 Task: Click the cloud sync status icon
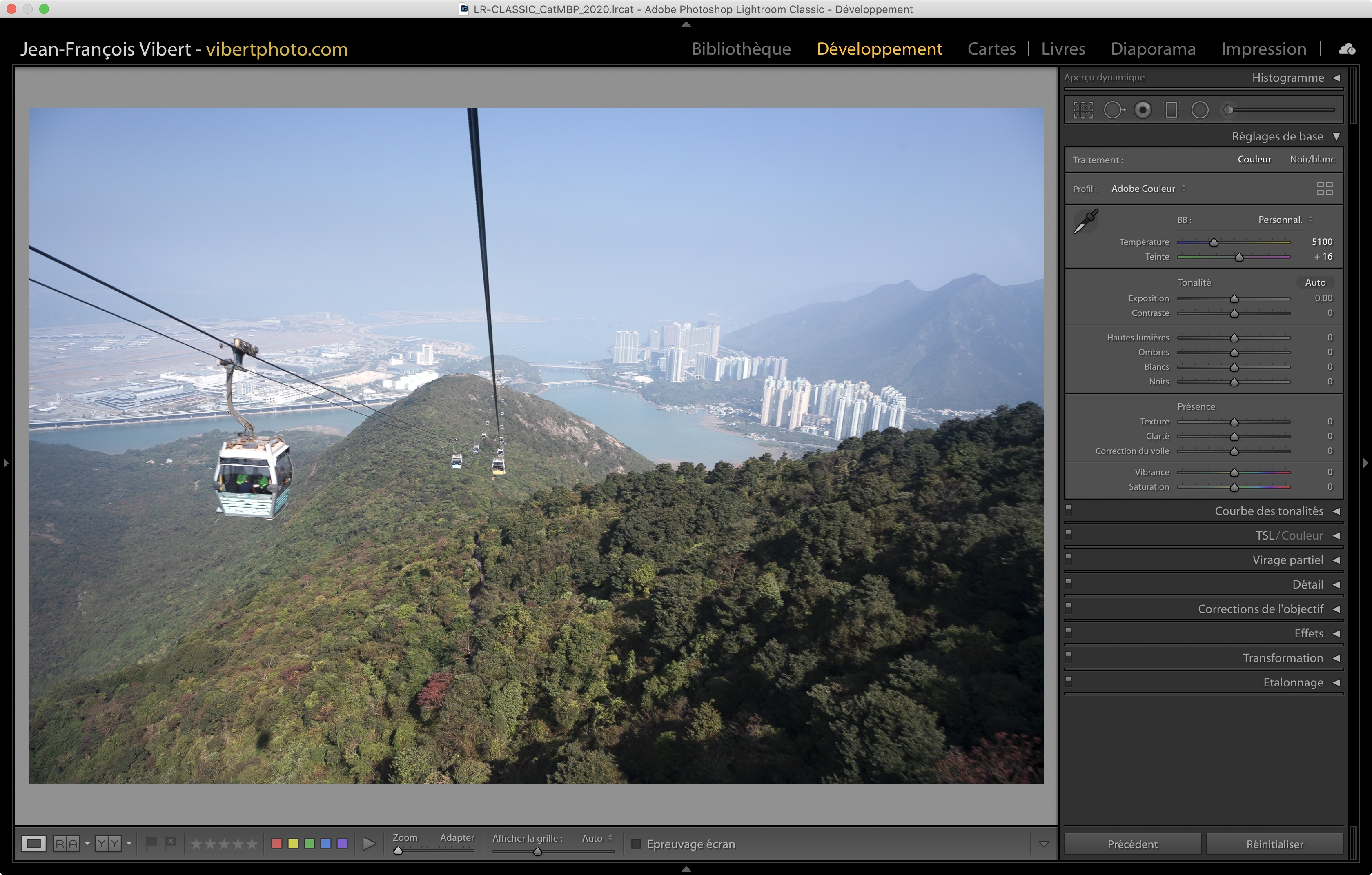(x=1346, y=49)
